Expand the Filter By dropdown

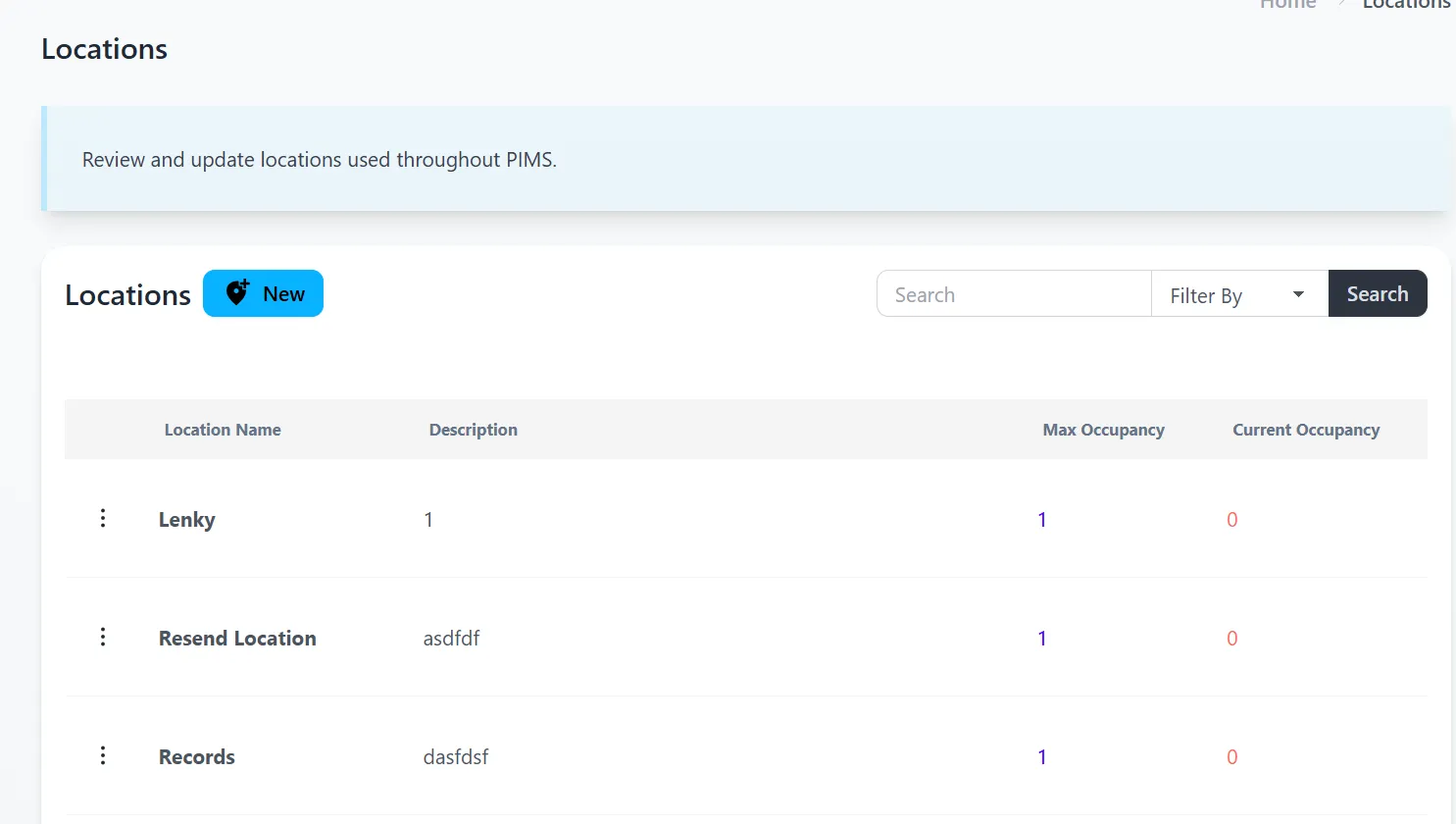click(1238, 294)
